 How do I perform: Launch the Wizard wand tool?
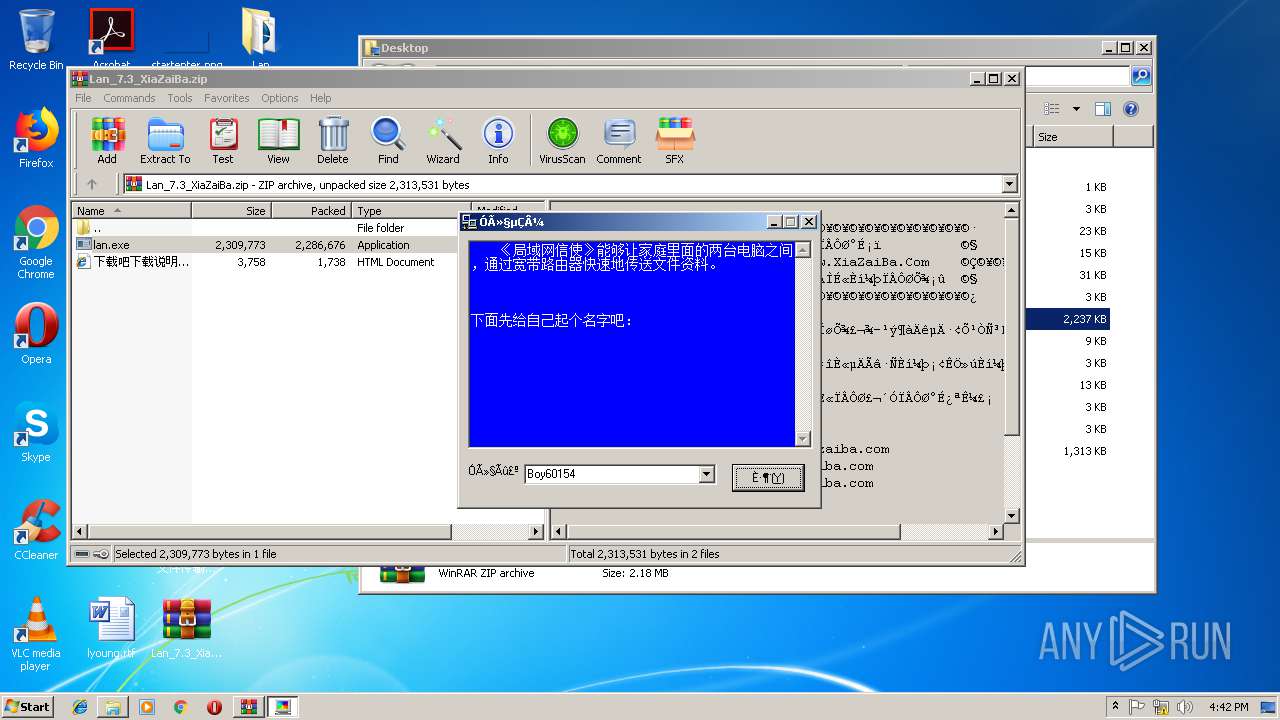click(x=443, y=140)
